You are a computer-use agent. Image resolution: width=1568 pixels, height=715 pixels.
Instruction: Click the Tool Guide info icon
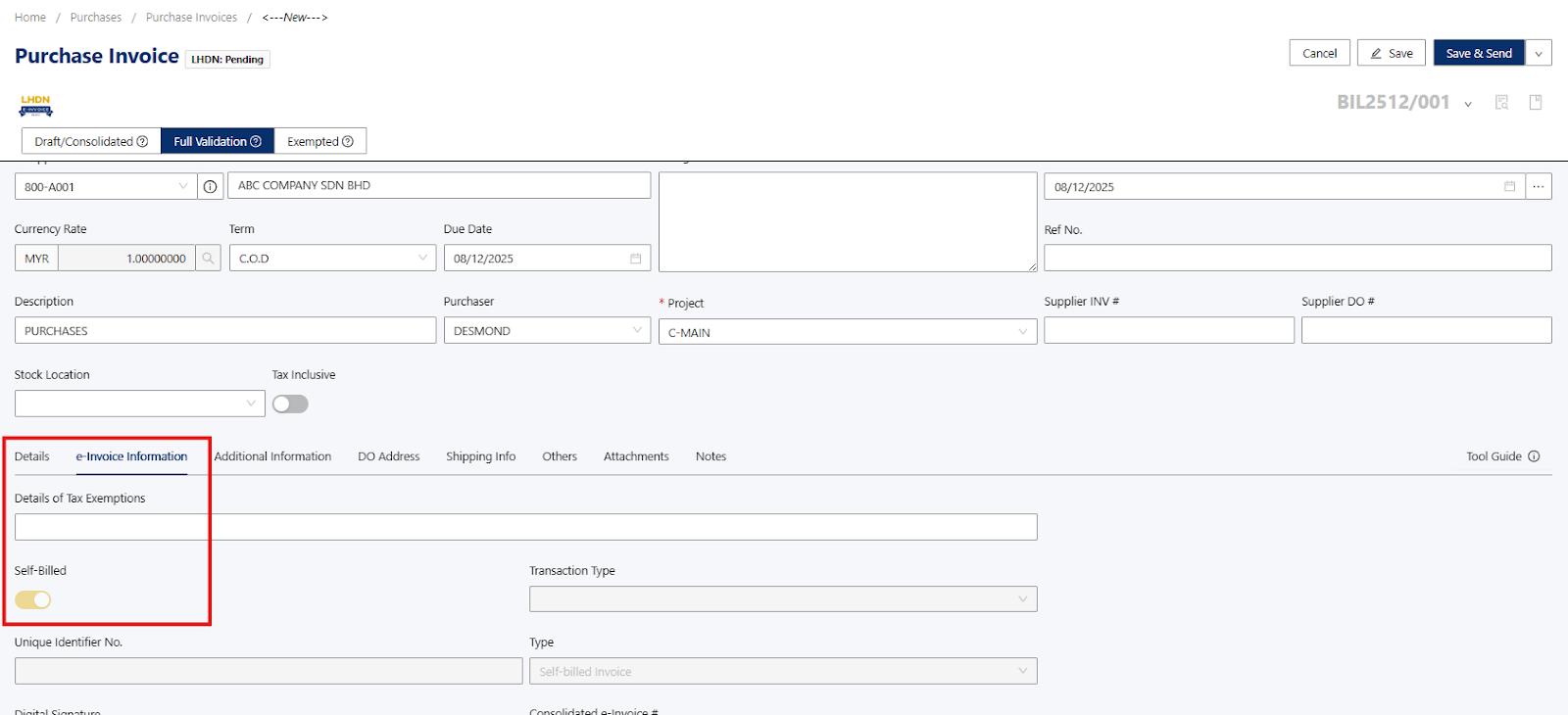pos(1534,456)
